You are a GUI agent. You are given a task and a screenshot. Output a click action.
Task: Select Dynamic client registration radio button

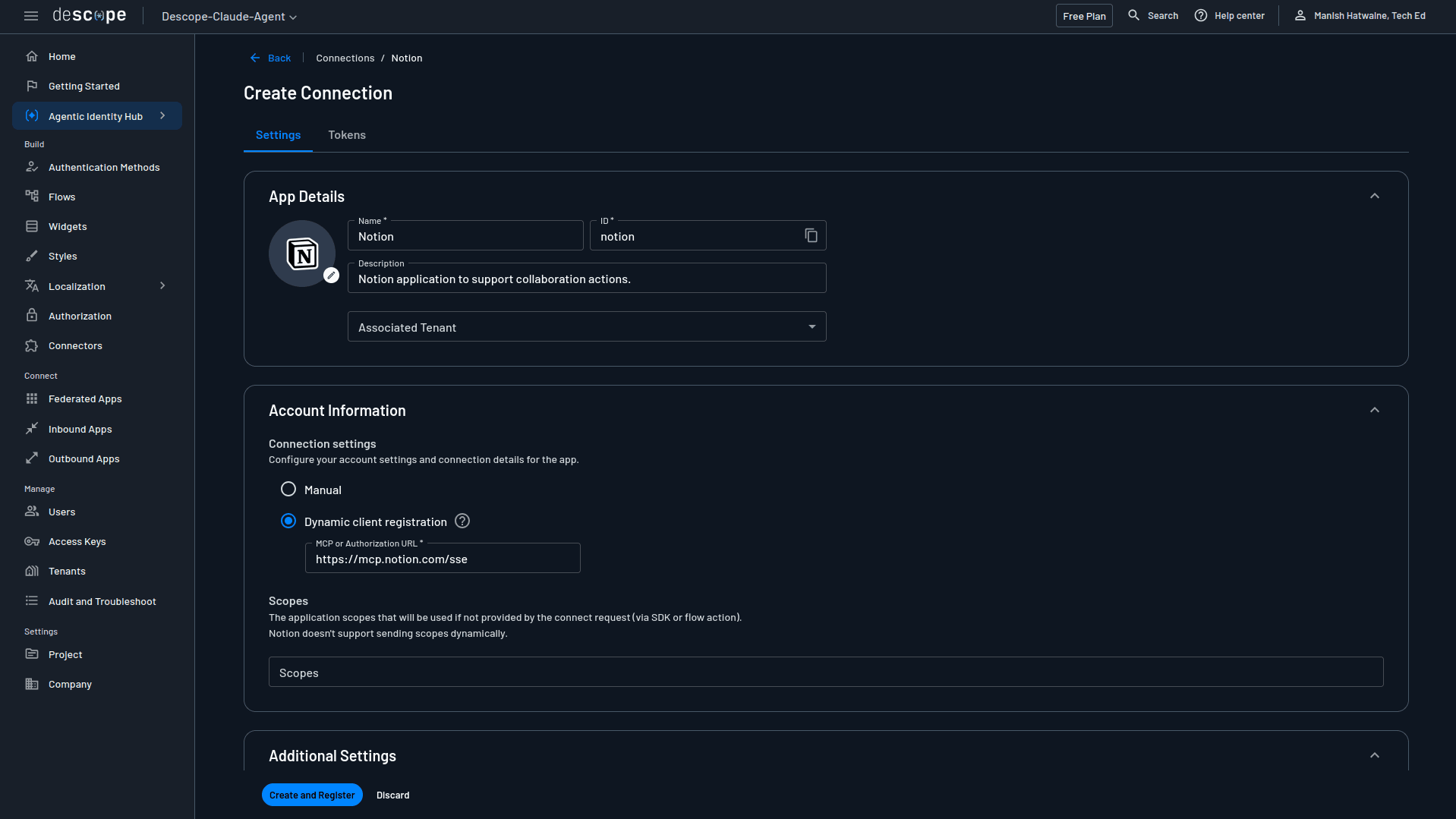click(x=288, y=521)
